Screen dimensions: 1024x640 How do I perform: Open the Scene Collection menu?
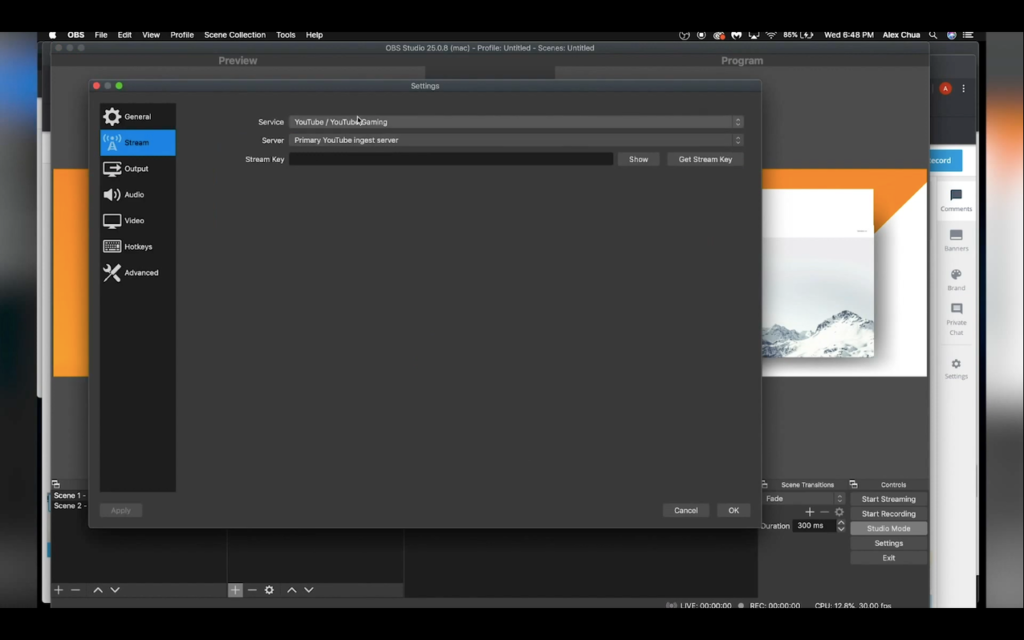coord(234,35)
